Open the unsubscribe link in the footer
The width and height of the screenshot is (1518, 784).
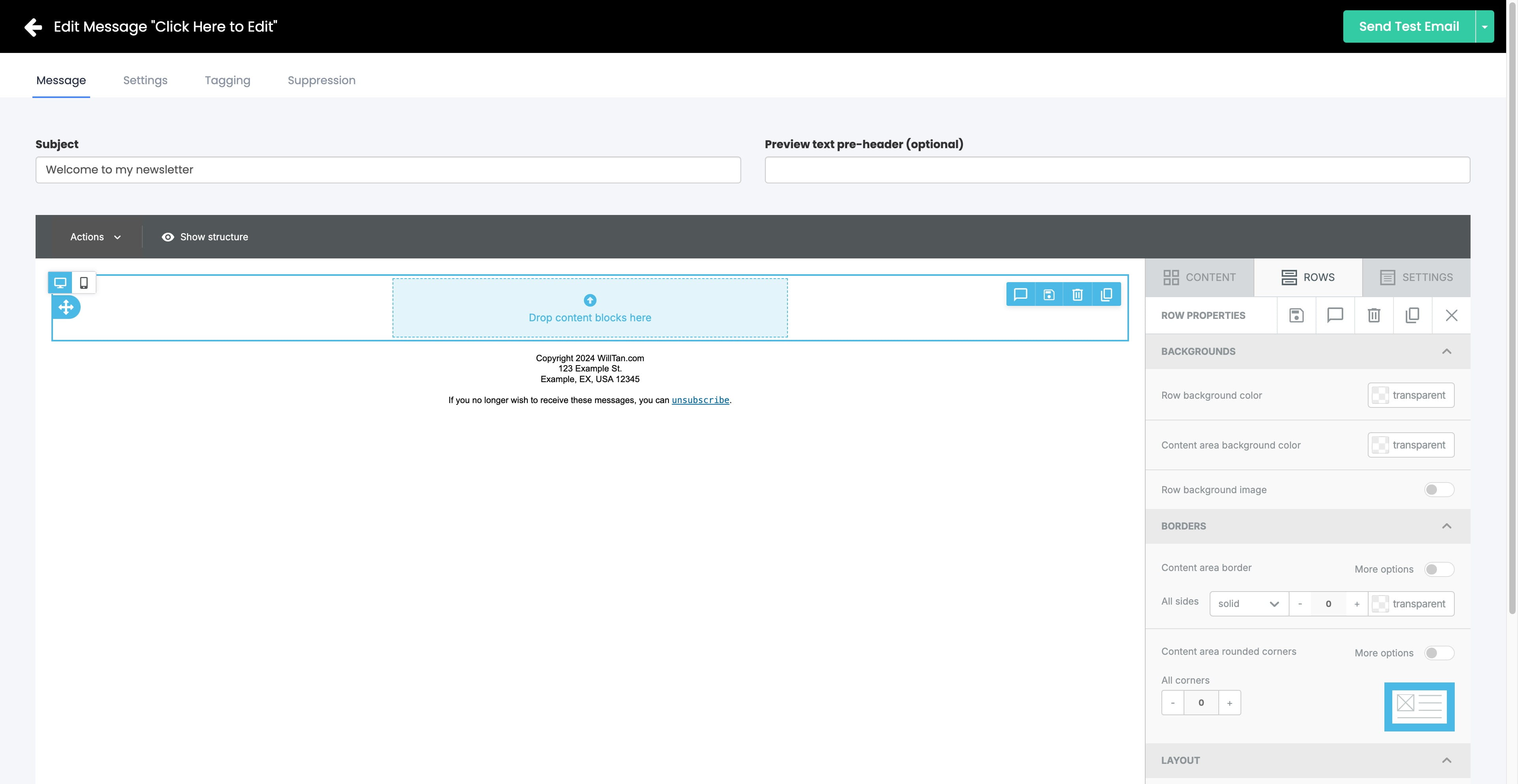(x=700, y=400)
